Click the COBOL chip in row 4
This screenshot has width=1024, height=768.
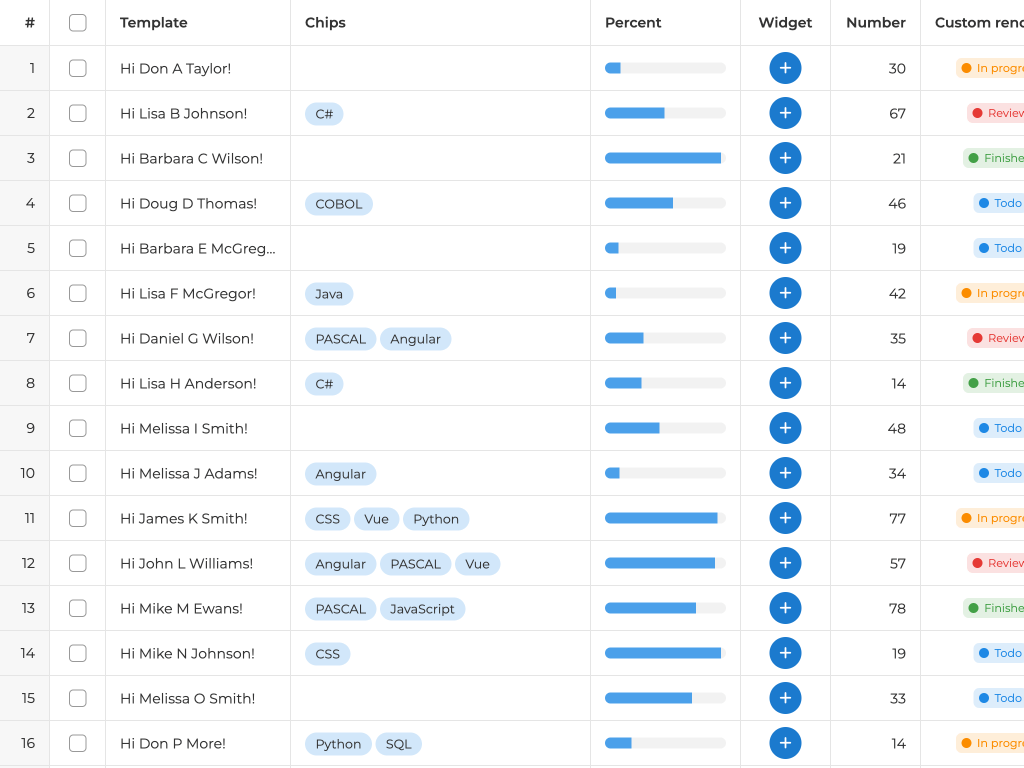pyautogui.click(x=339, y=204)
